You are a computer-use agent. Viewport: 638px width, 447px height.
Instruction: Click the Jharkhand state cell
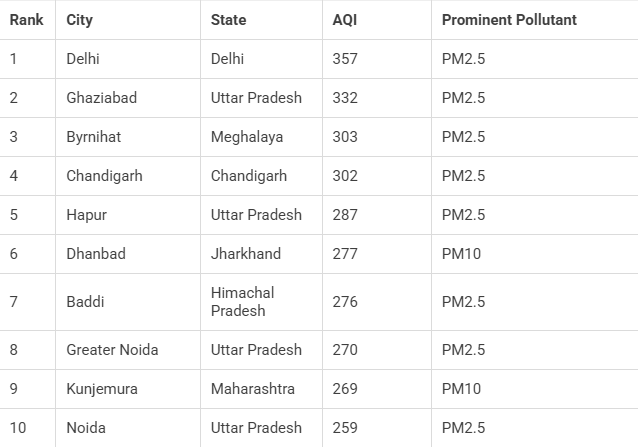point(246,254)
